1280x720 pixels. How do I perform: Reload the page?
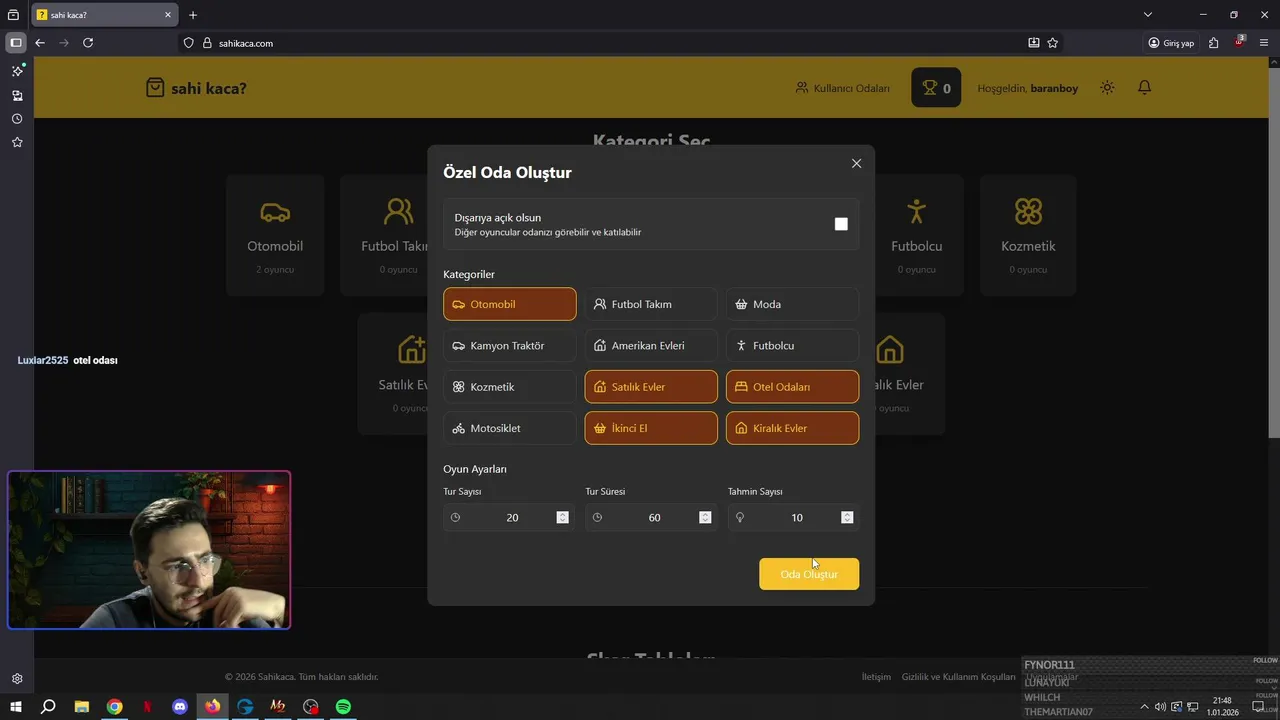88,43
